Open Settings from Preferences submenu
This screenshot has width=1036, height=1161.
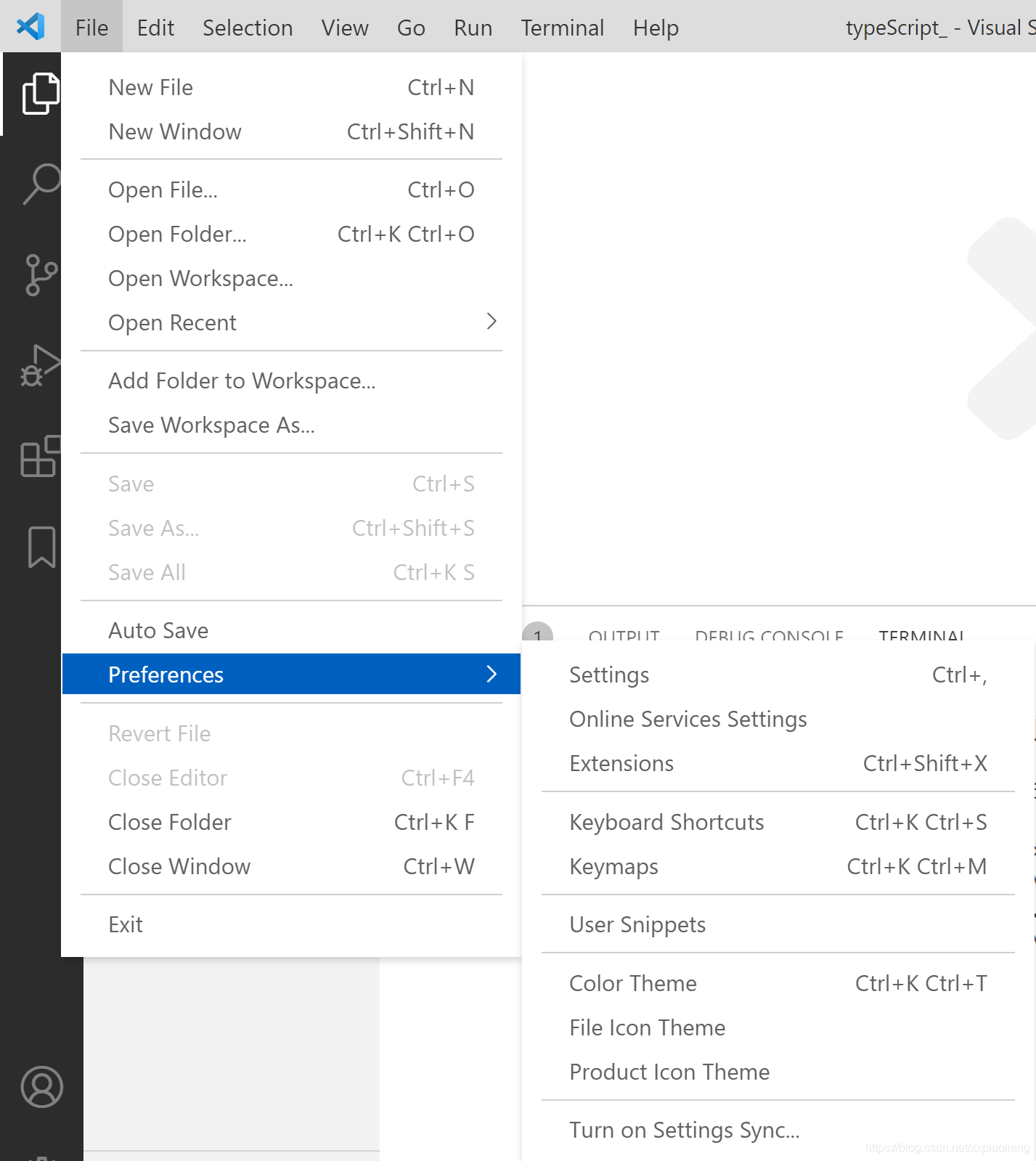(x=778, y=675)
